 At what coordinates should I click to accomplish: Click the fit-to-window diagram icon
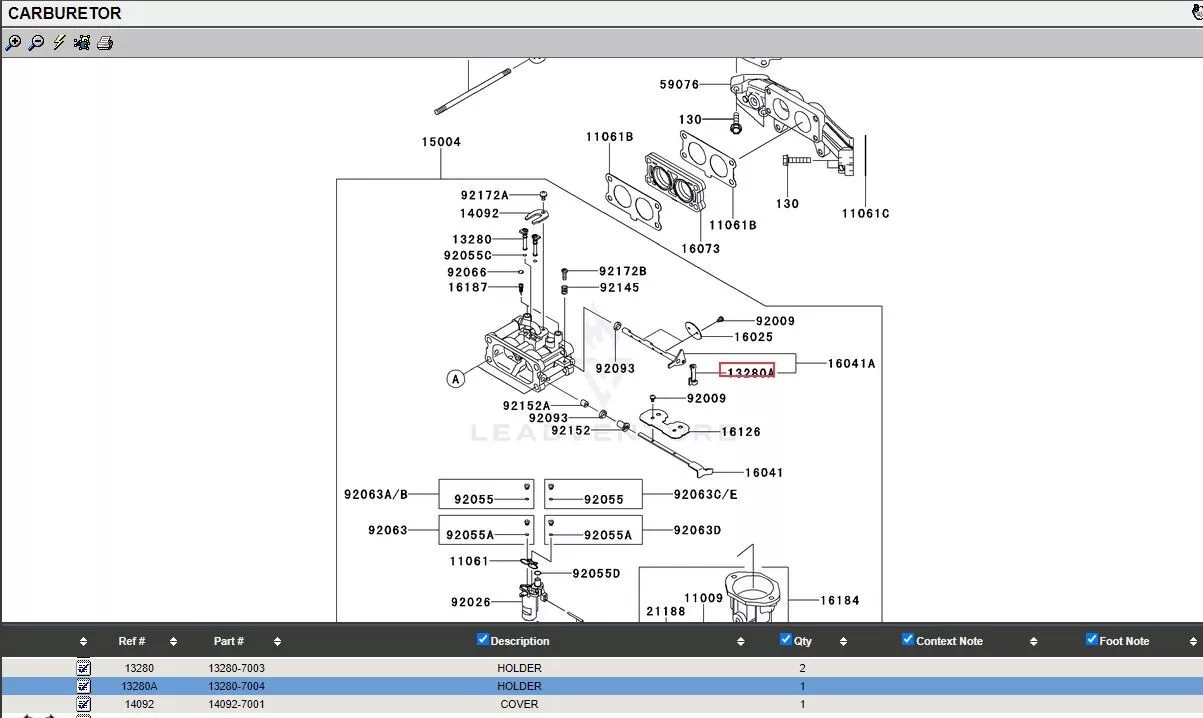click(x=82, y=43)
